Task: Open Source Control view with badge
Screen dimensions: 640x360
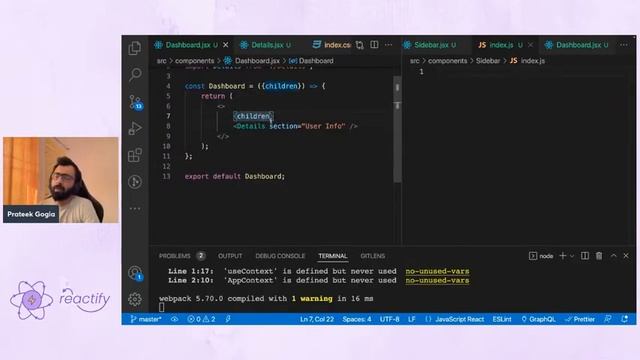Action: pyautogui.click(x=135, y=102)
